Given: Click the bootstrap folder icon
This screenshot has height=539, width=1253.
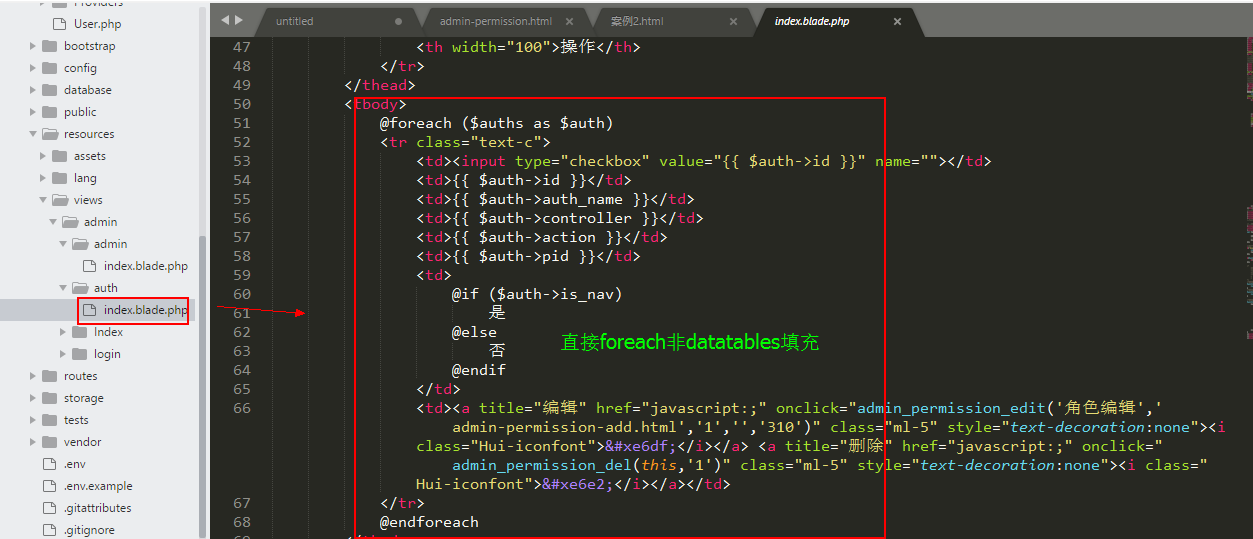Looking at the screenshot, I should pyautogui.click(x=49, y=46).
